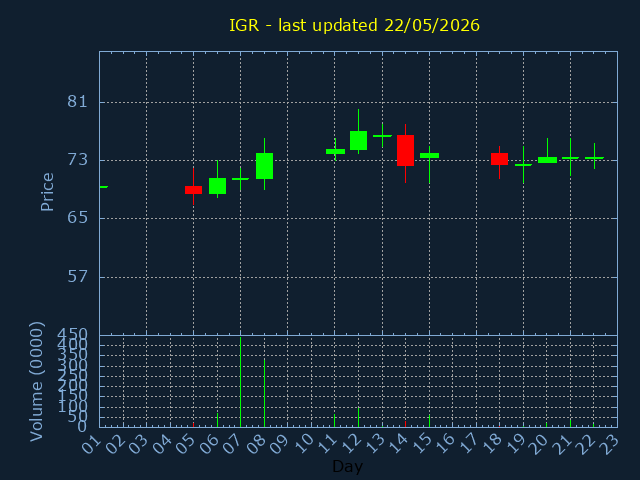Select the green candlestick on day 15

pos(429,155)
